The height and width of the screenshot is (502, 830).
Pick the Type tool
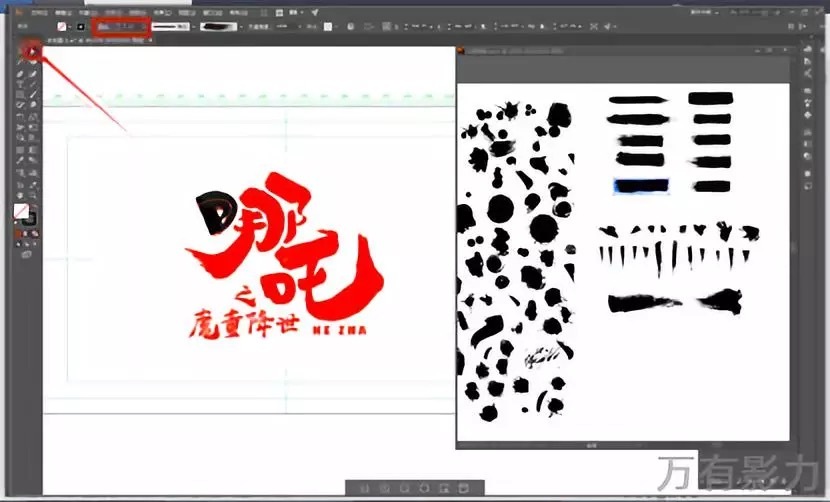[21, 84]
